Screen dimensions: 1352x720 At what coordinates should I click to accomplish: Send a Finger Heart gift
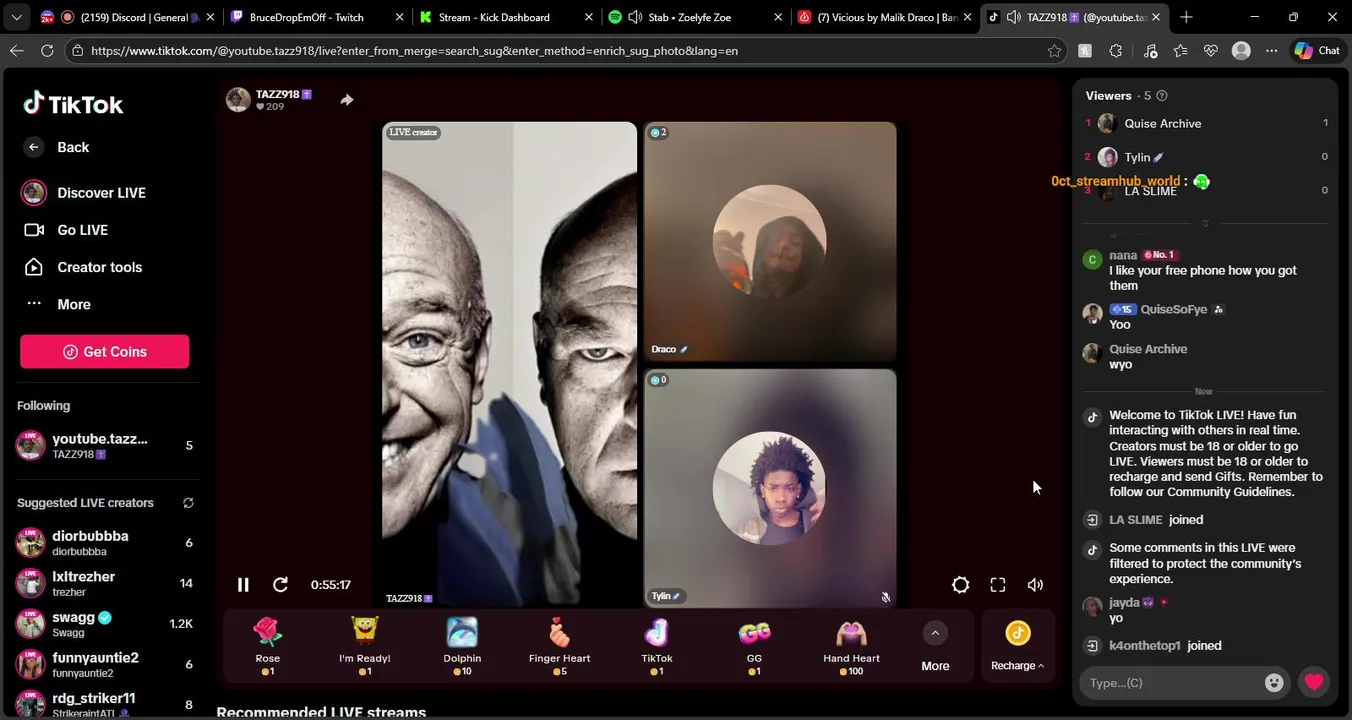point(560,646)
